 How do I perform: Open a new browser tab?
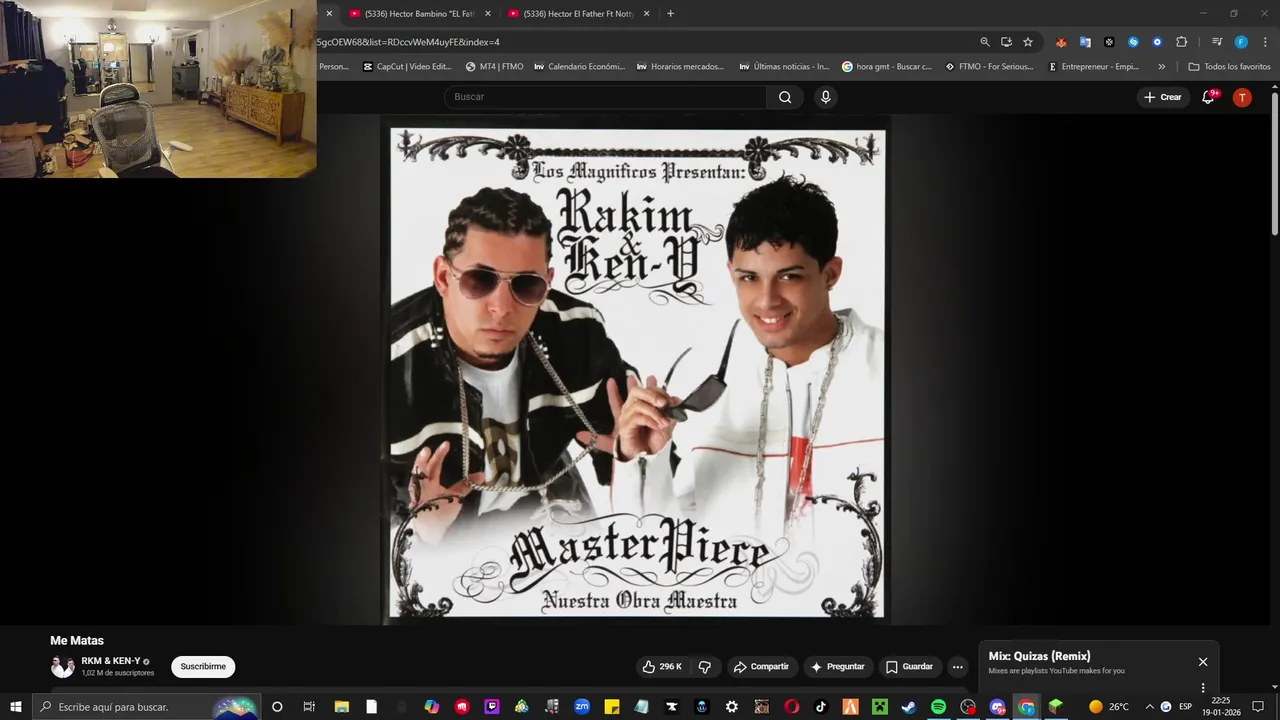(x=670, y=14)
